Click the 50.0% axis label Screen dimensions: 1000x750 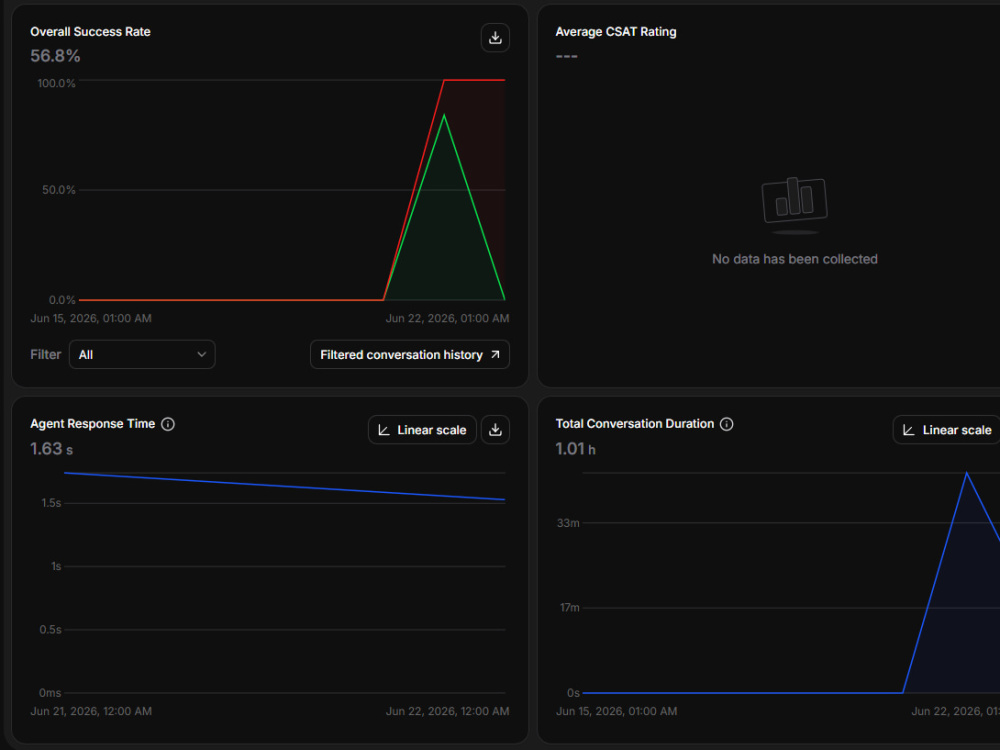pyautogui.click(x=59, y=190)
